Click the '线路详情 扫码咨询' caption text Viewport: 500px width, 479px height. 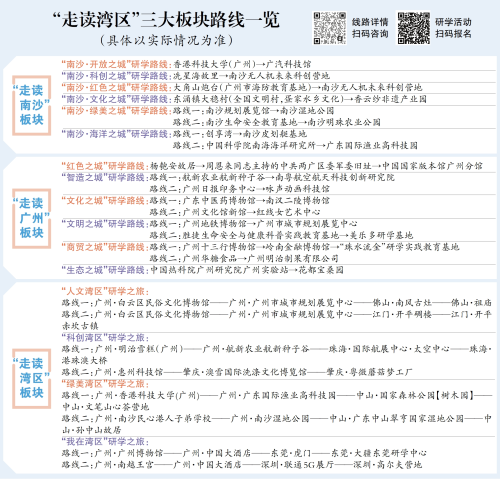[x=370, y=28]
